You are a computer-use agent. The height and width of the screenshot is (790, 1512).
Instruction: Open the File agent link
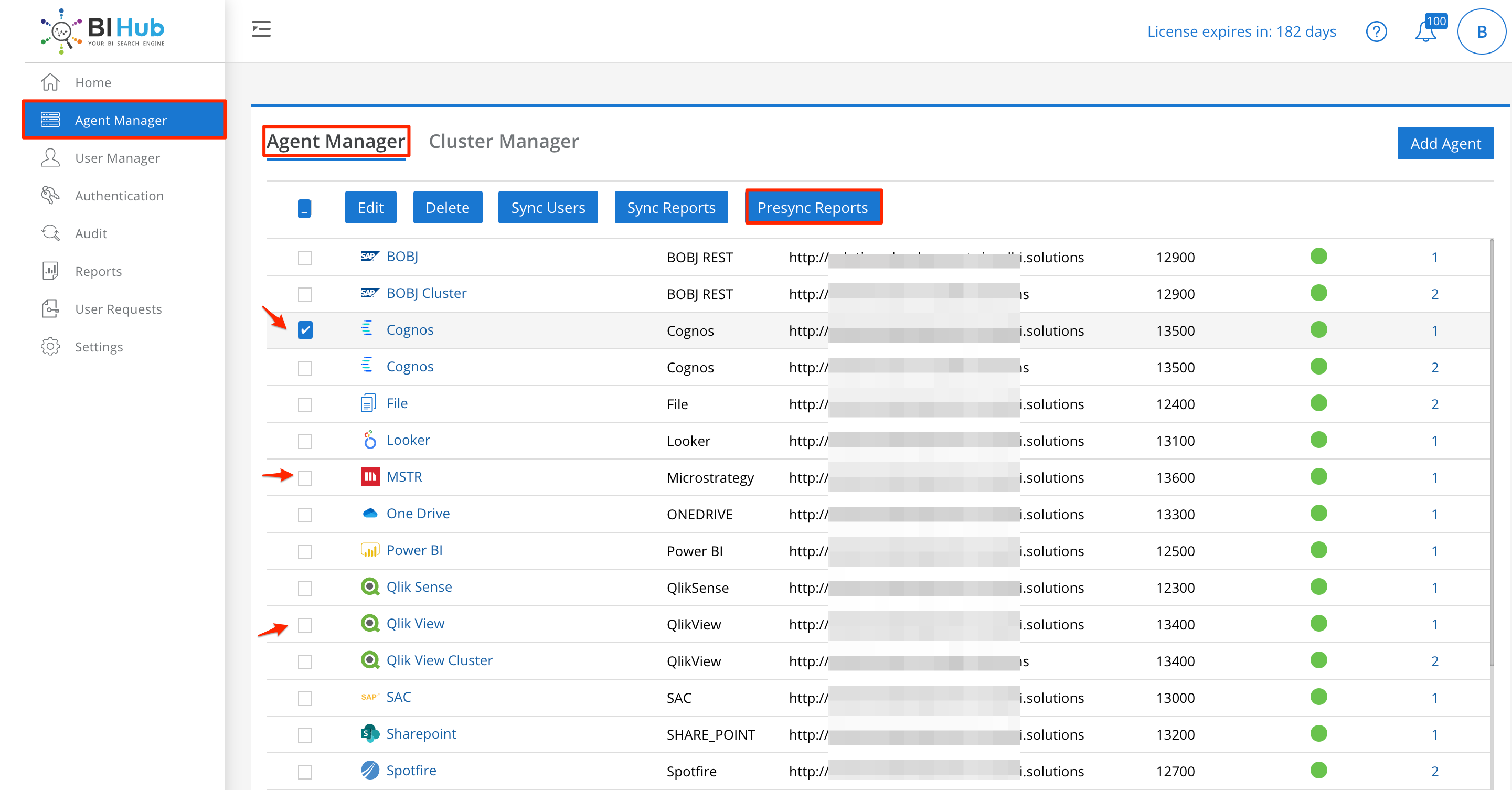397,403
